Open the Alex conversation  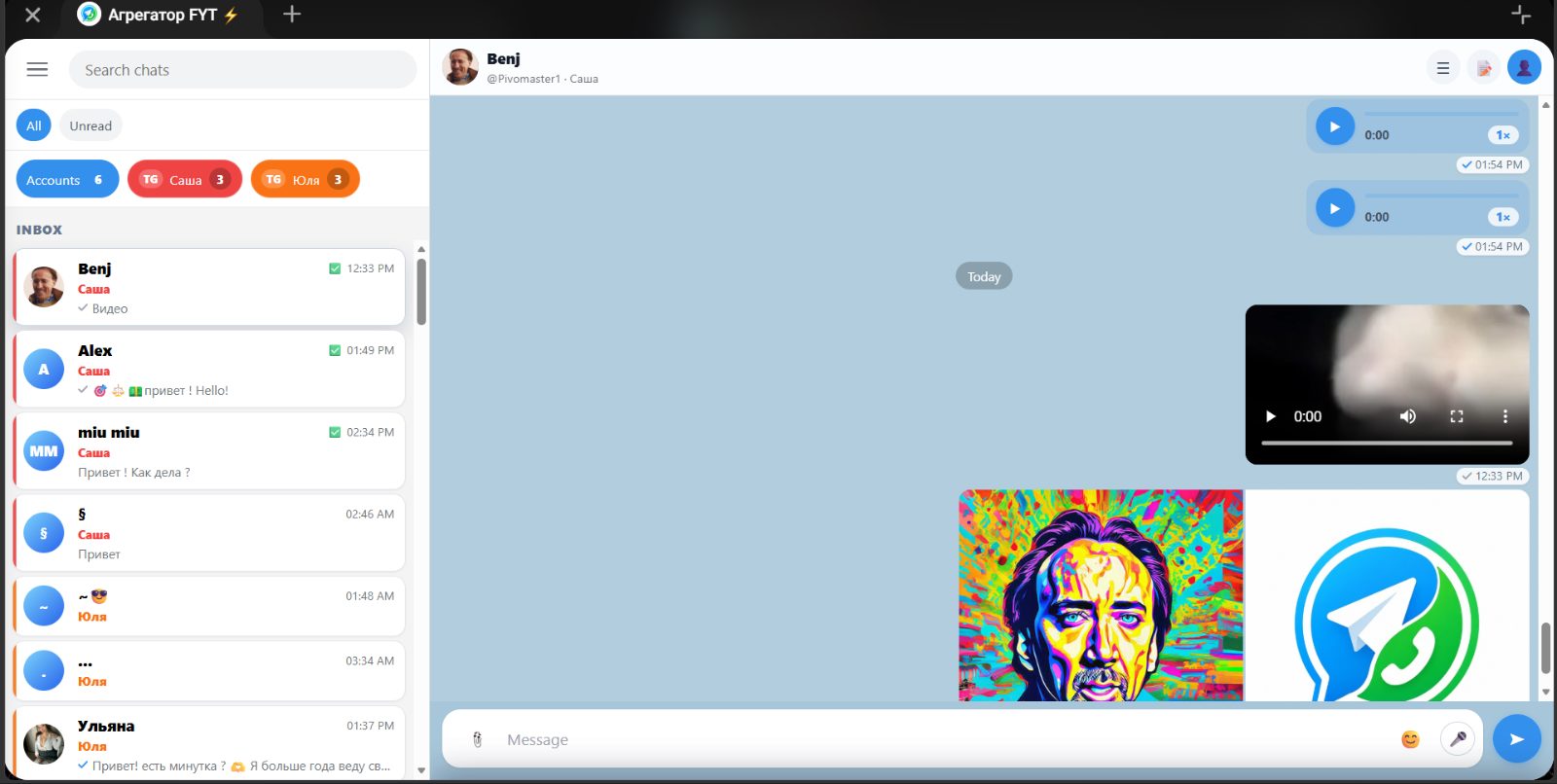[x=209, y=369]
